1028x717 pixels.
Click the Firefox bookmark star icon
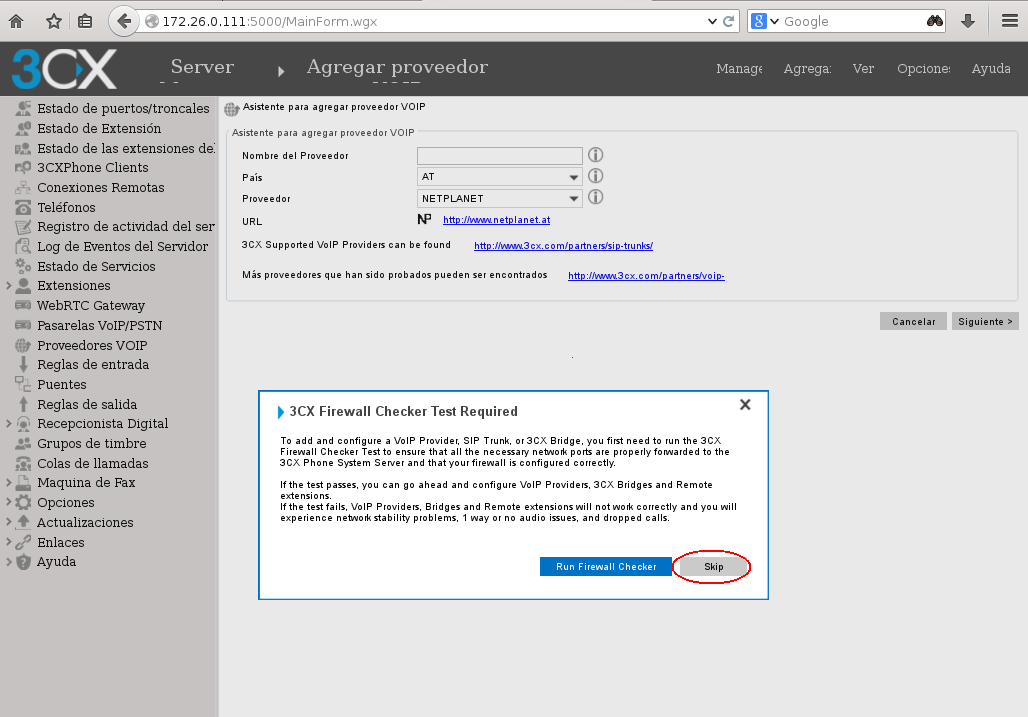pyautogui.click(x=54, y=21)
